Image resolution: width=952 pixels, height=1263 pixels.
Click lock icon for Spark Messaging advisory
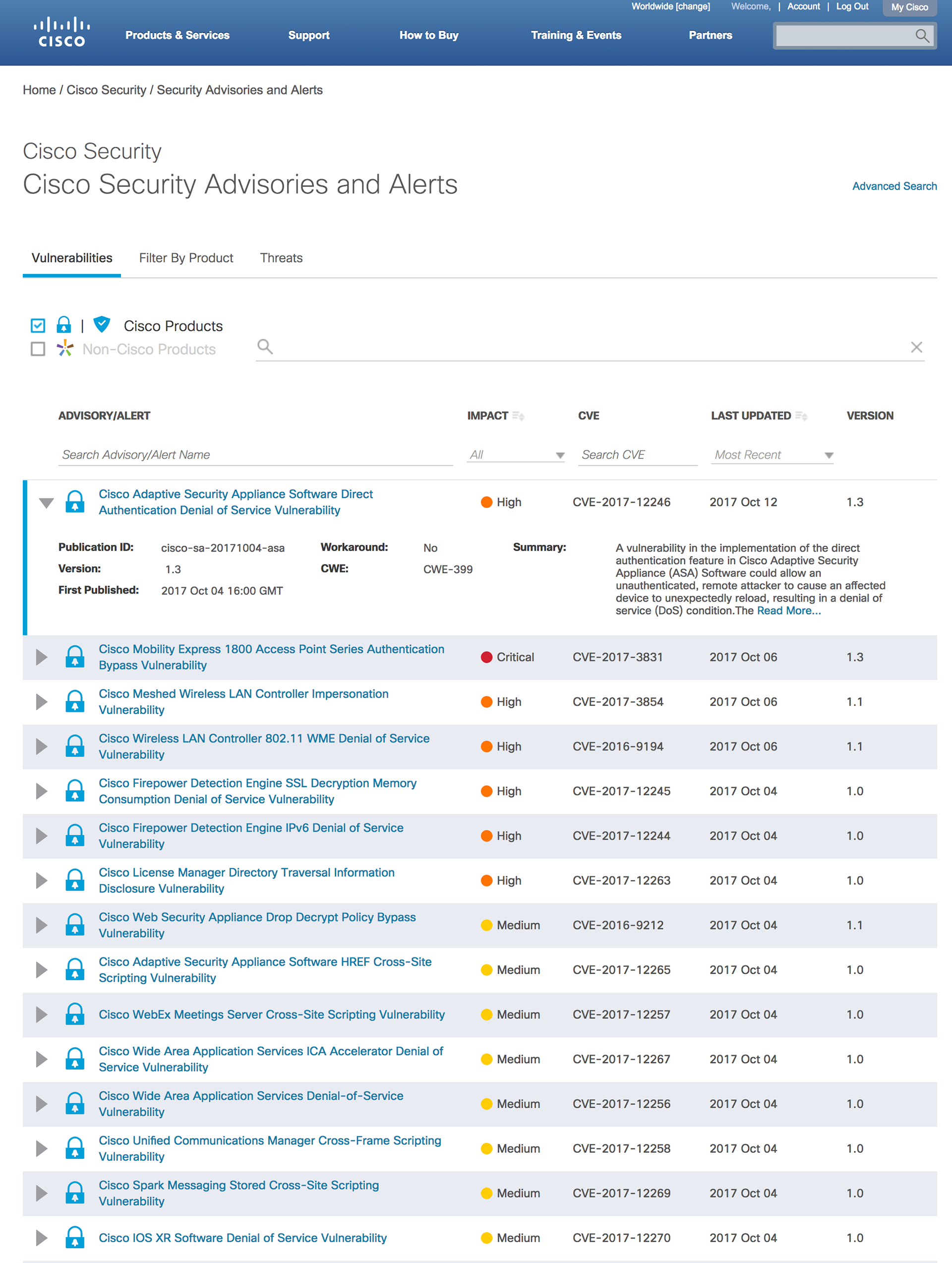click(75, 1194)
